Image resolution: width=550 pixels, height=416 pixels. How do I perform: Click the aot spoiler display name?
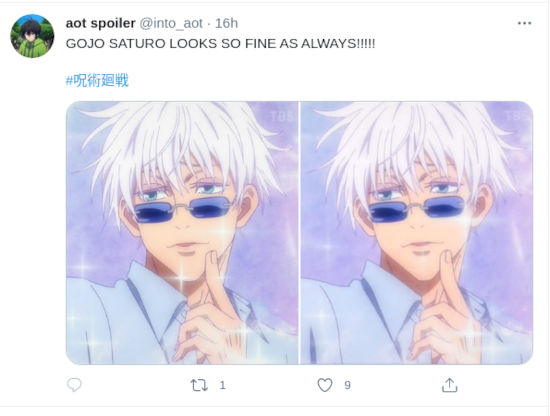[100, 23]
